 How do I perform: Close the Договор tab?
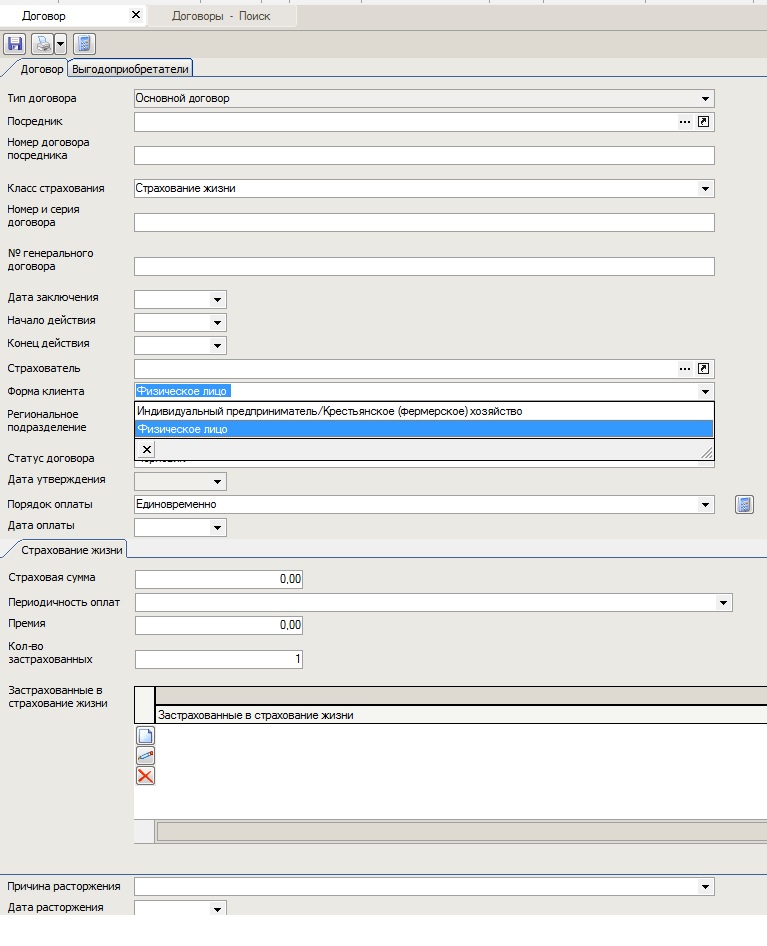coord(136,16)
